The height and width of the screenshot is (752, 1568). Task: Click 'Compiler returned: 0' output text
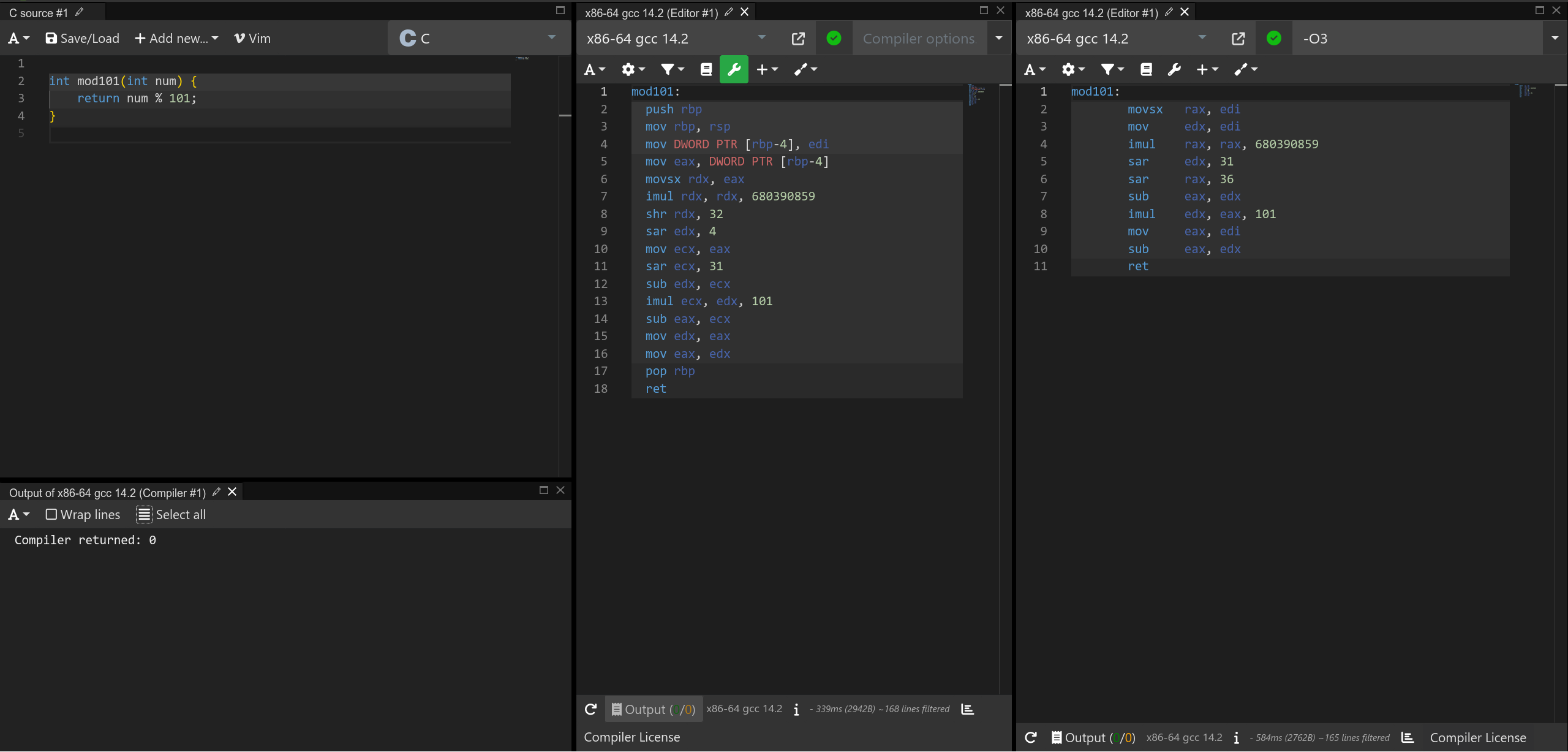click(85, 540)
